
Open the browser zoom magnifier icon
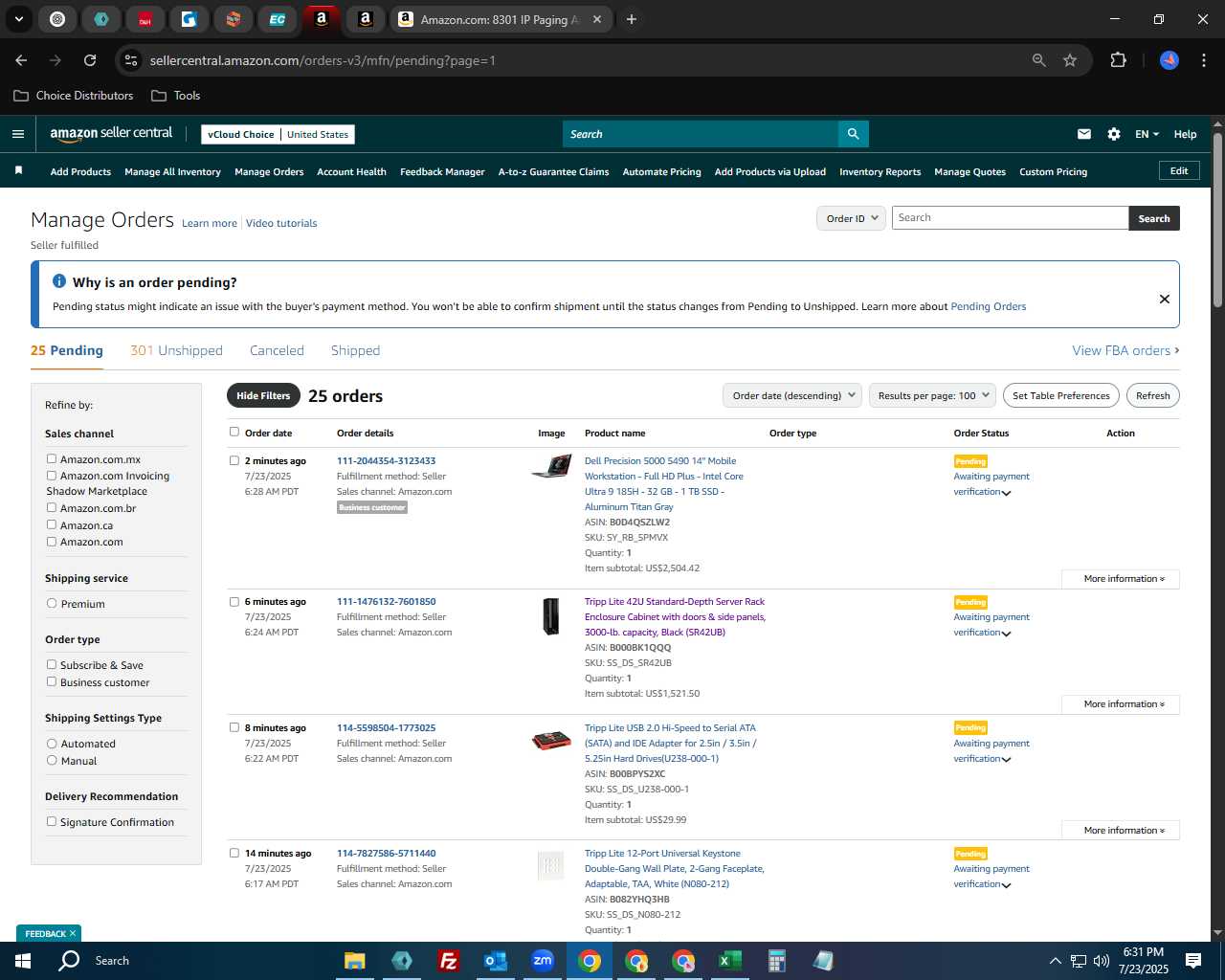pos(1039,60)
